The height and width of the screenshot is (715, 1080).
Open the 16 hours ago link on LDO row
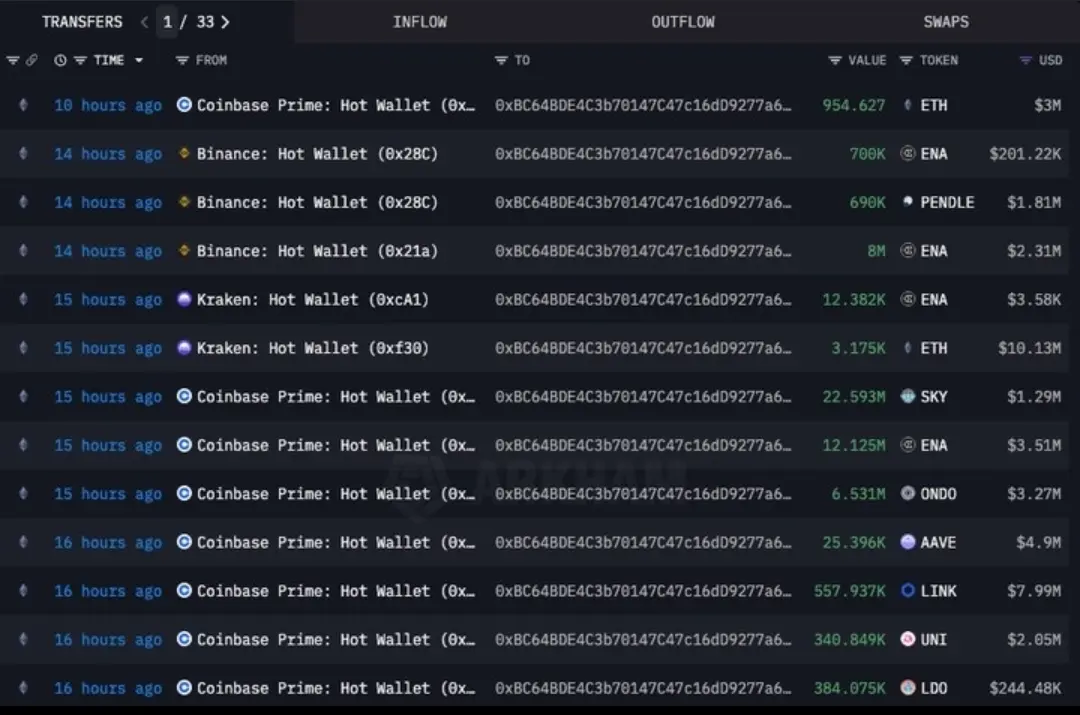click(x=108, y=688)
